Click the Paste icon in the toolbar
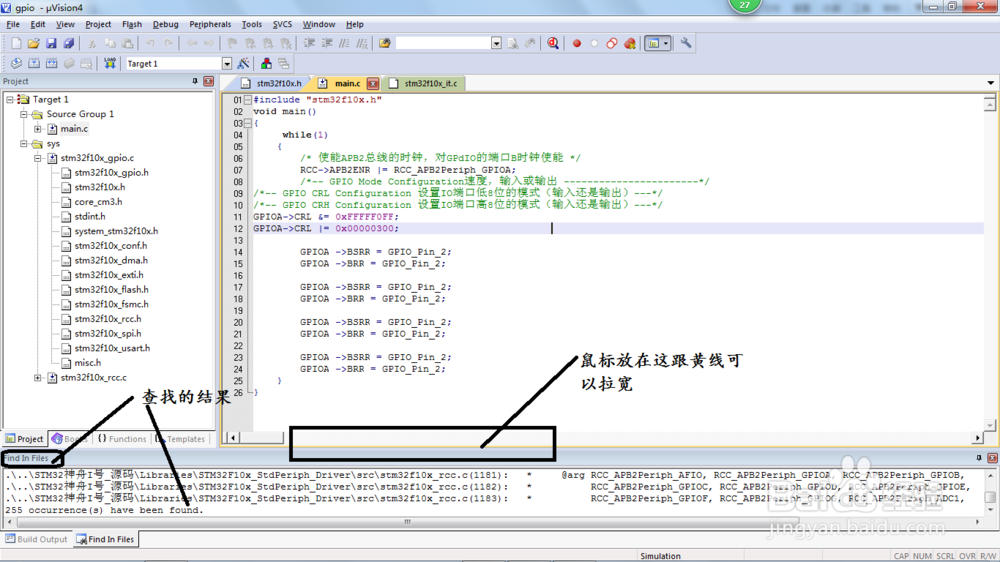This screenshot has height=562, width=1000. [128, 43]
